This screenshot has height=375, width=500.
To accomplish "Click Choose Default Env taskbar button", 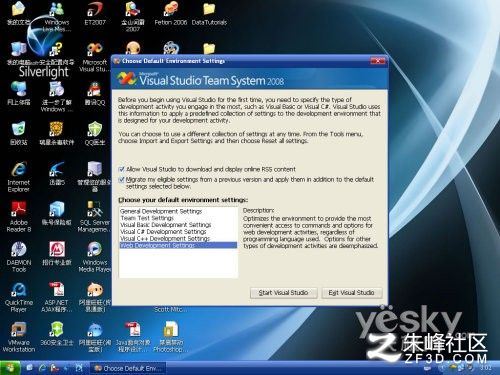I will 128,368.
